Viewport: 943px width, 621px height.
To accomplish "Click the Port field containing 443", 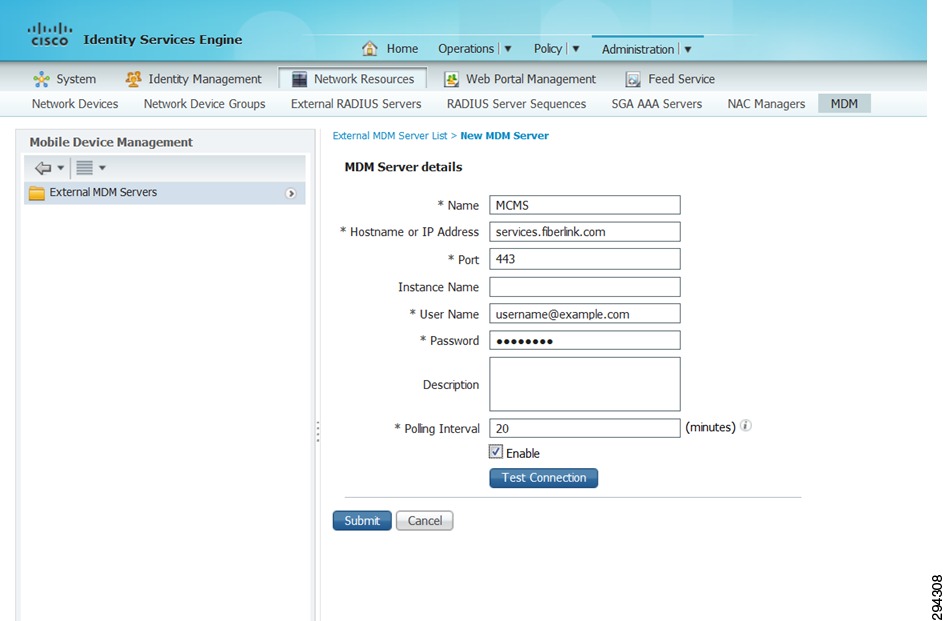I will pyautogui.click(x=585, y=259).
